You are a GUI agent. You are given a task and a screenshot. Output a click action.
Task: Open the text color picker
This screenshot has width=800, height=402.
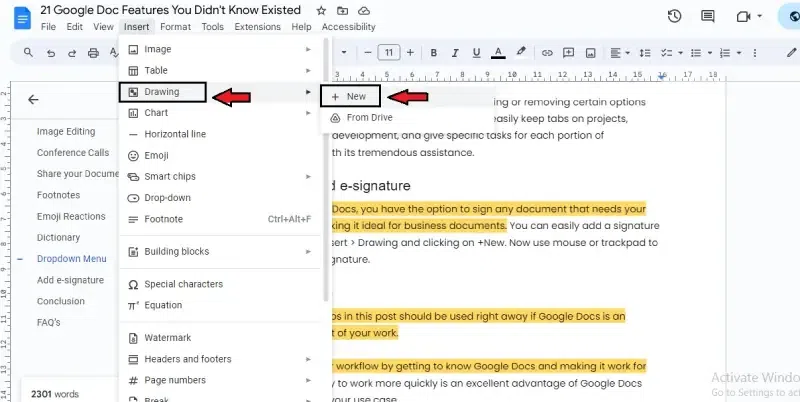[x=498, y=53]
